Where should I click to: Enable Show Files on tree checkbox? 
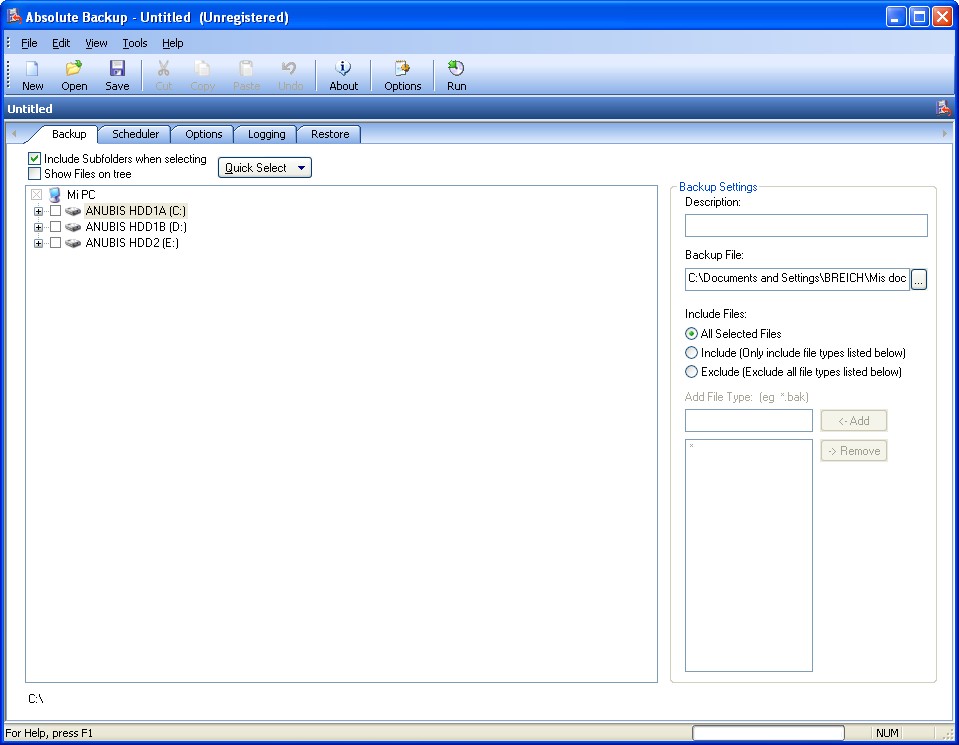tap(34, 174)
